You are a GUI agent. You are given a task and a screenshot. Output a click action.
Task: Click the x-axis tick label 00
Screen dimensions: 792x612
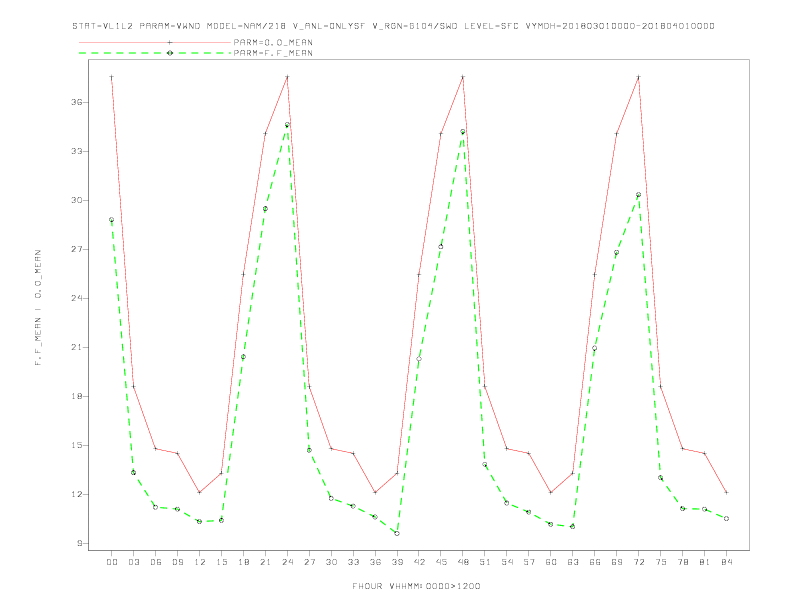[x=112, y=562]
